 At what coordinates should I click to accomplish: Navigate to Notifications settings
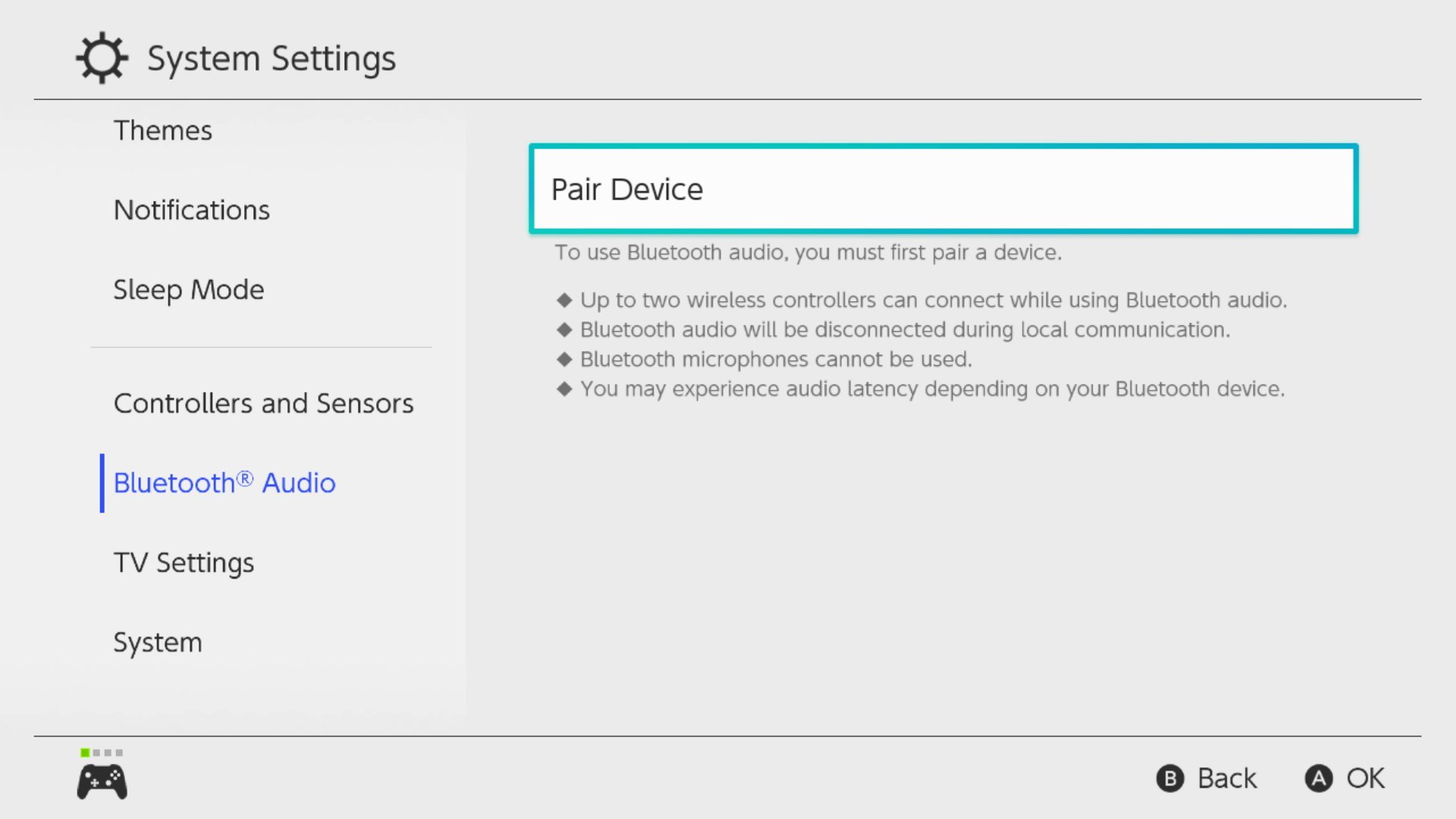click(x=191, y=210)
